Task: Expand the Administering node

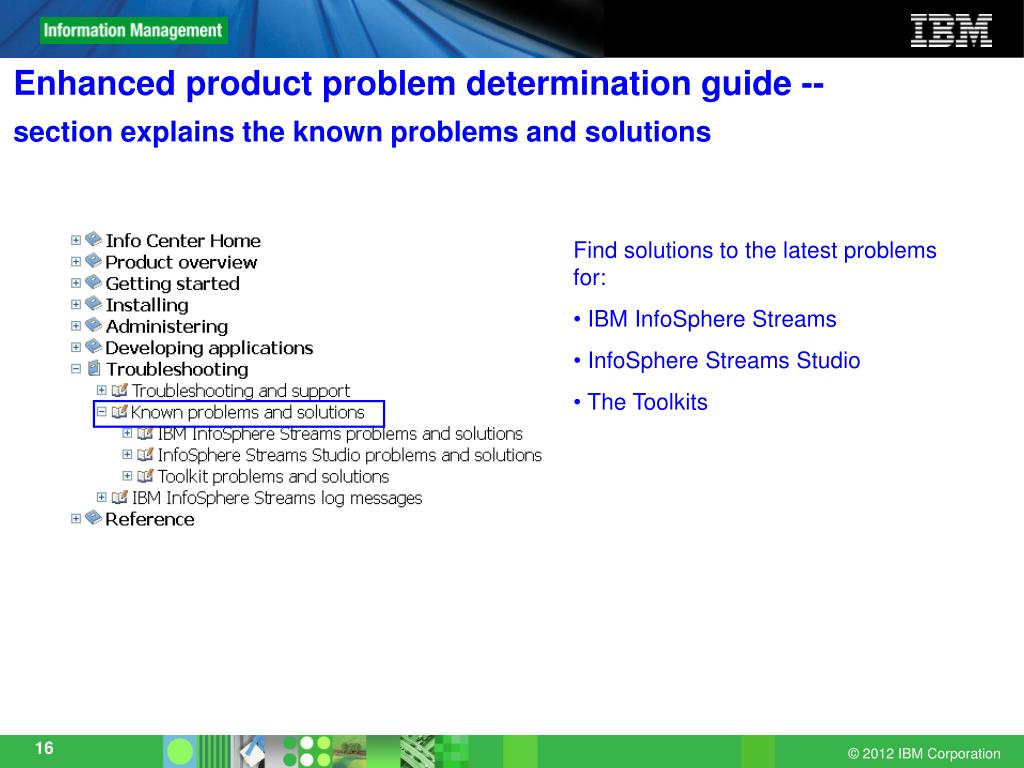Action: point(76,326)
